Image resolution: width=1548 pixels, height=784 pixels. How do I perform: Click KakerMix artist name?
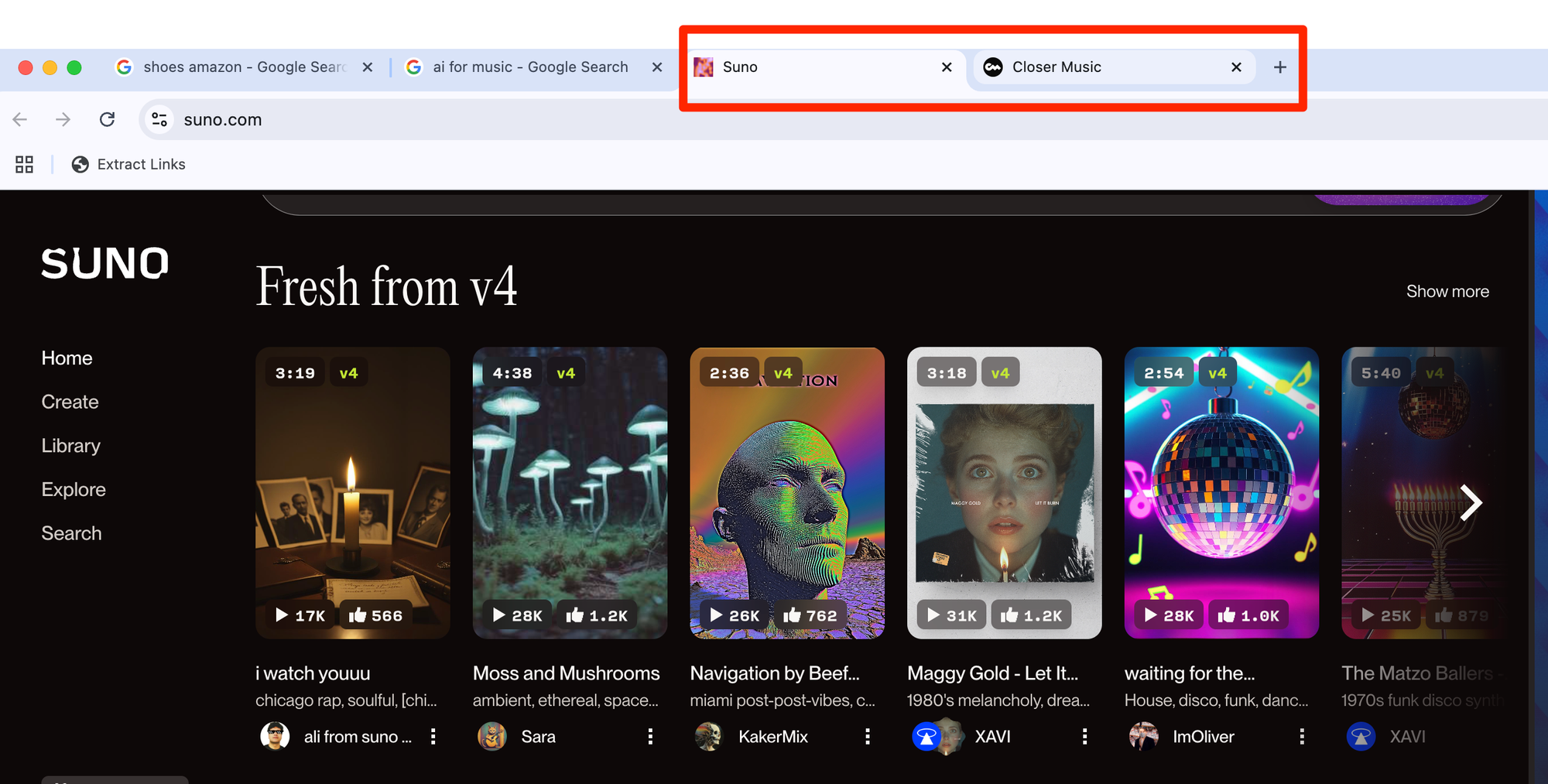pyautogui.click(x=773, y=737)
